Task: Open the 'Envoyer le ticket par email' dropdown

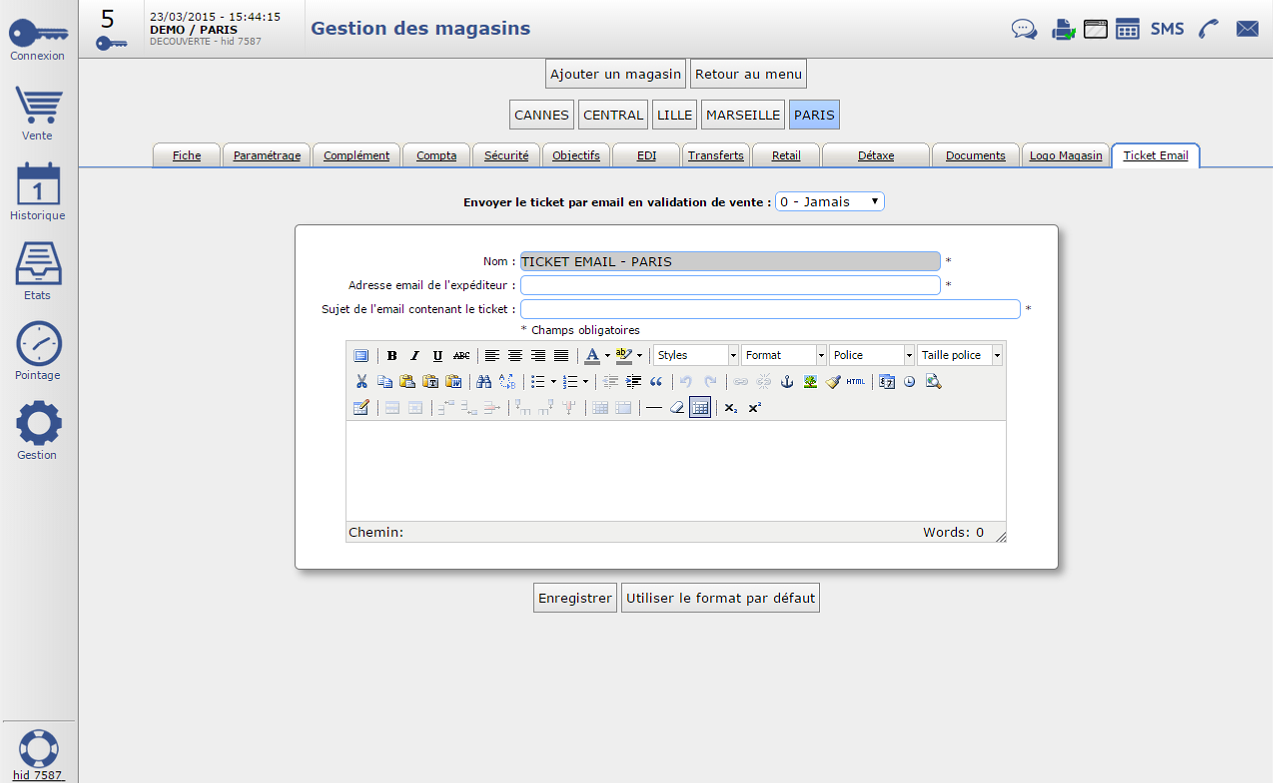Action: pos(829,202)
